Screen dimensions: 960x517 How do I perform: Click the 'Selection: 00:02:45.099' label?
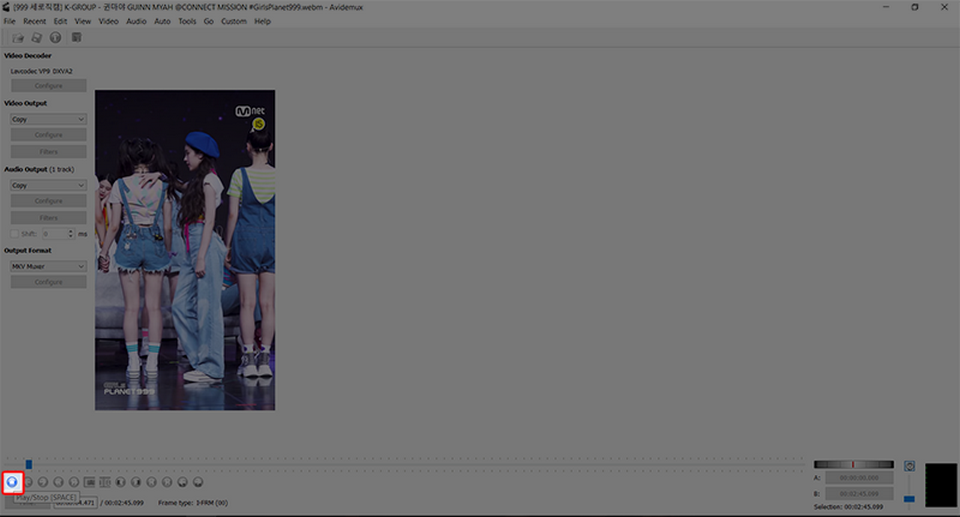[x=849, y=507]
